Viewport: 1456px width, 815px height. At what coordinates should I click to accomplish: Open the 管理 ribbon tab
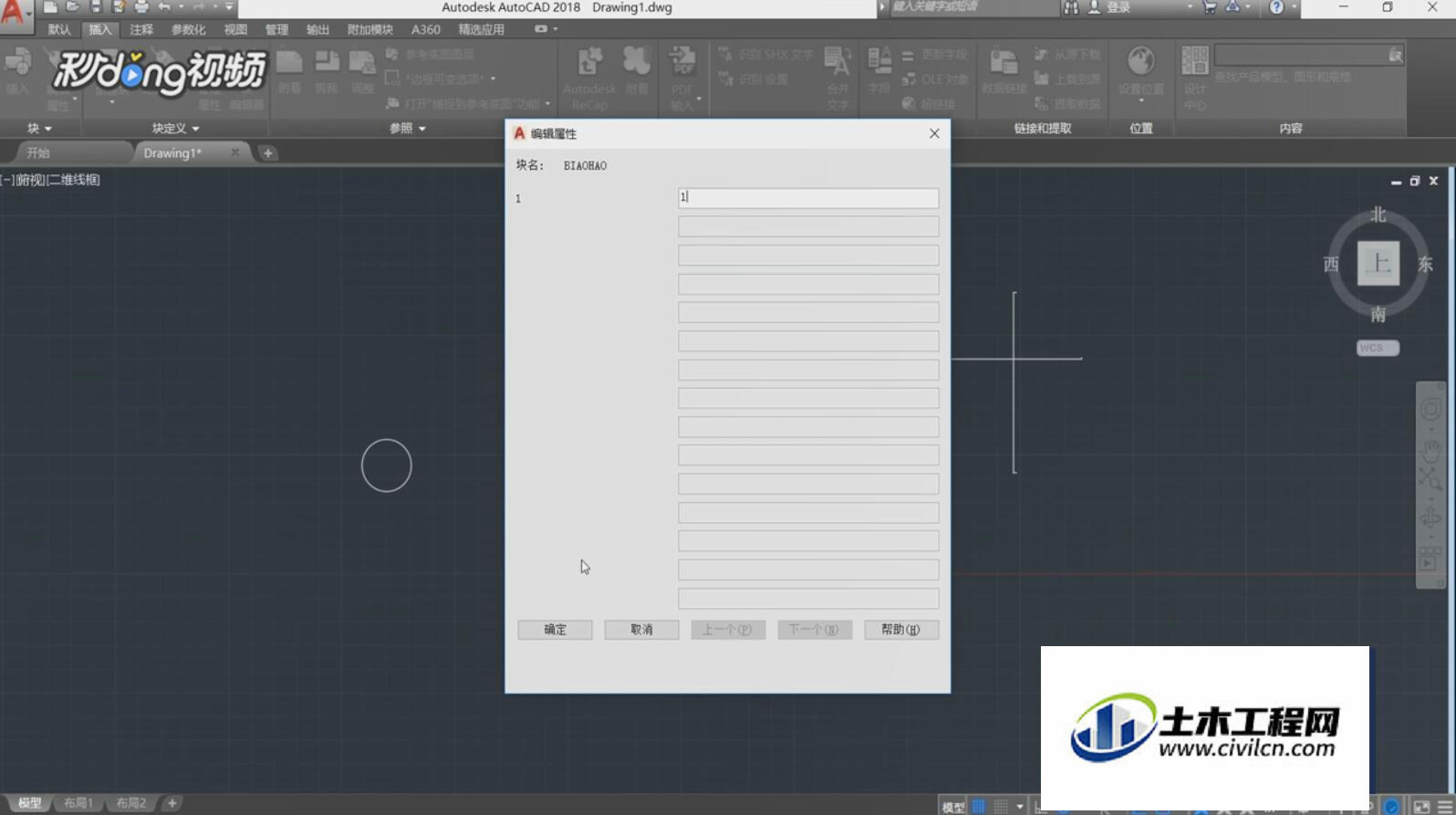click(x=276, y=29)
